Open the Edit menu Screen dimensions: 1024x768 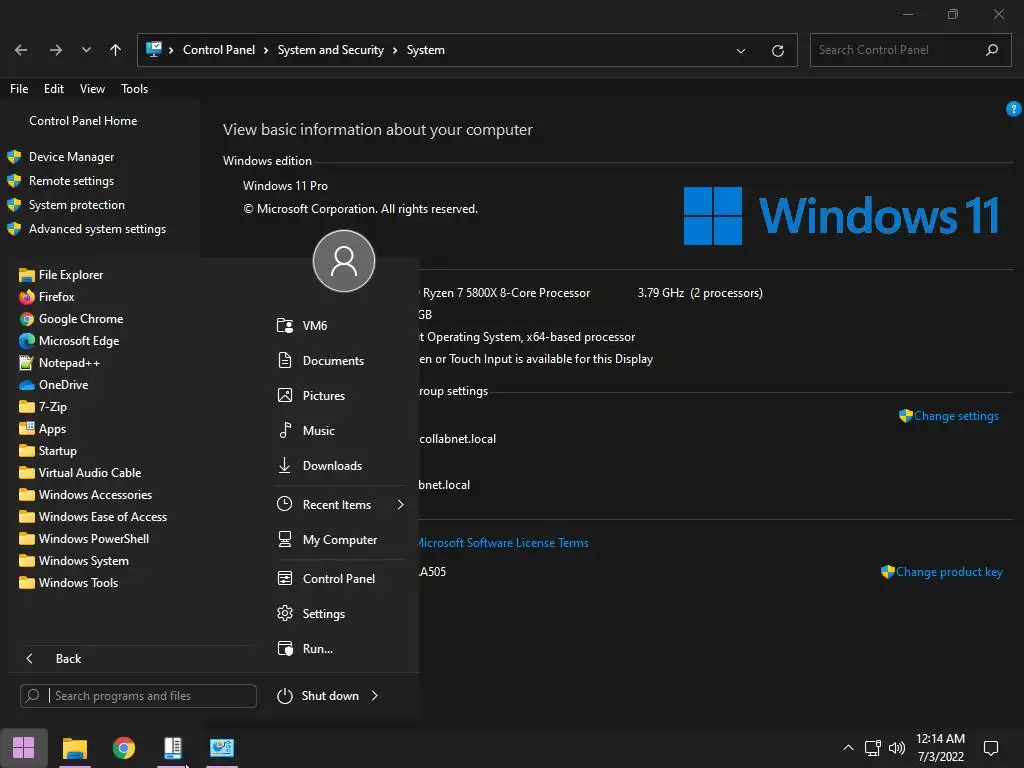[54, 89]
